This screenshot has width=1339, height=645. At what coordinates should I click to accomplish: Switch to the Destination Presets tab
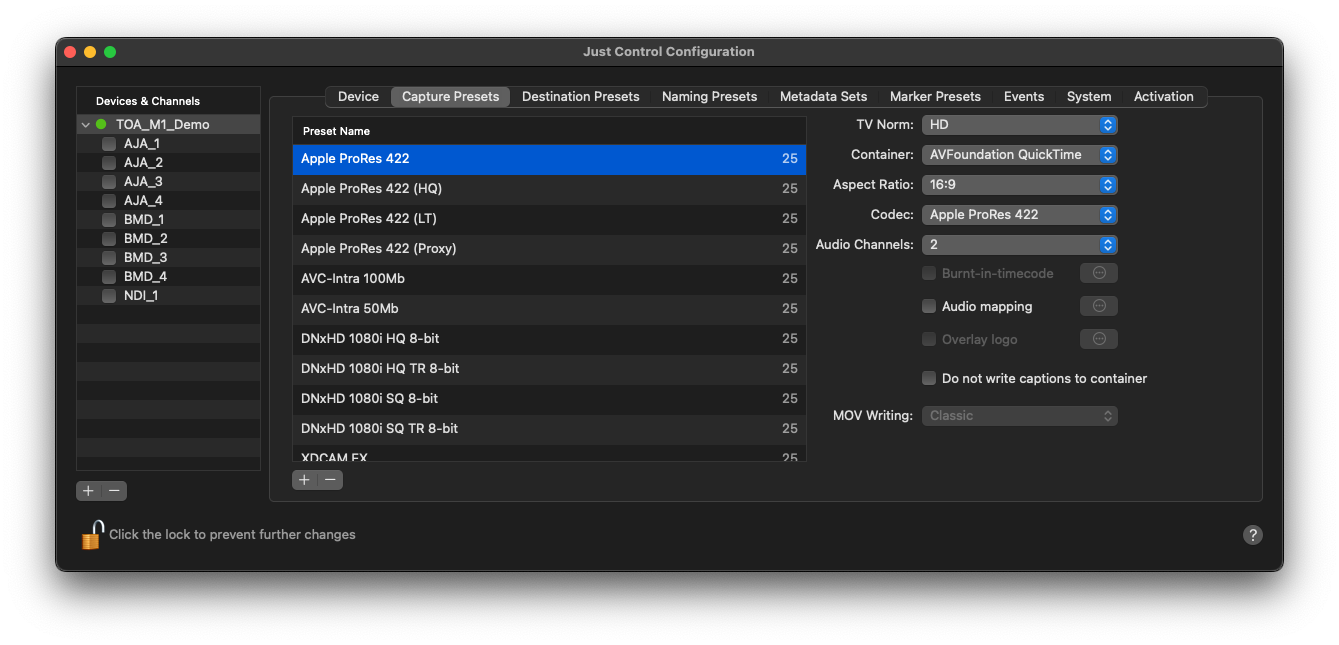point(581,97)
